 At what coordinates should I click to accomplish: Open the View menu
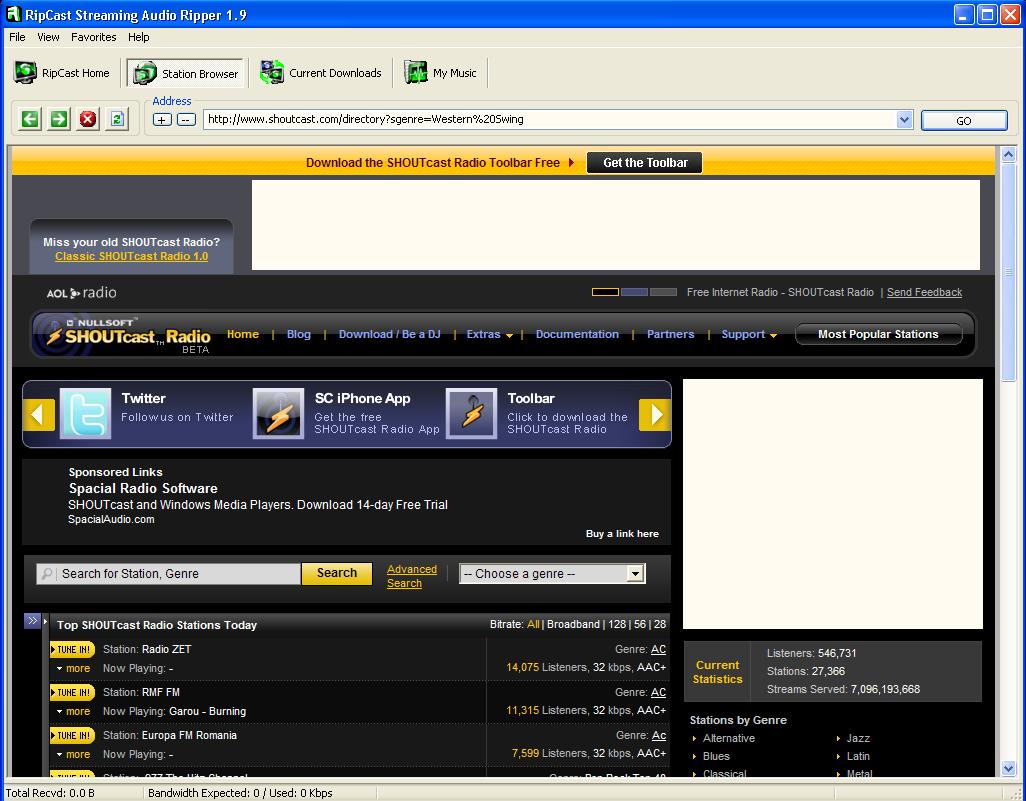(x=48, y=37)
